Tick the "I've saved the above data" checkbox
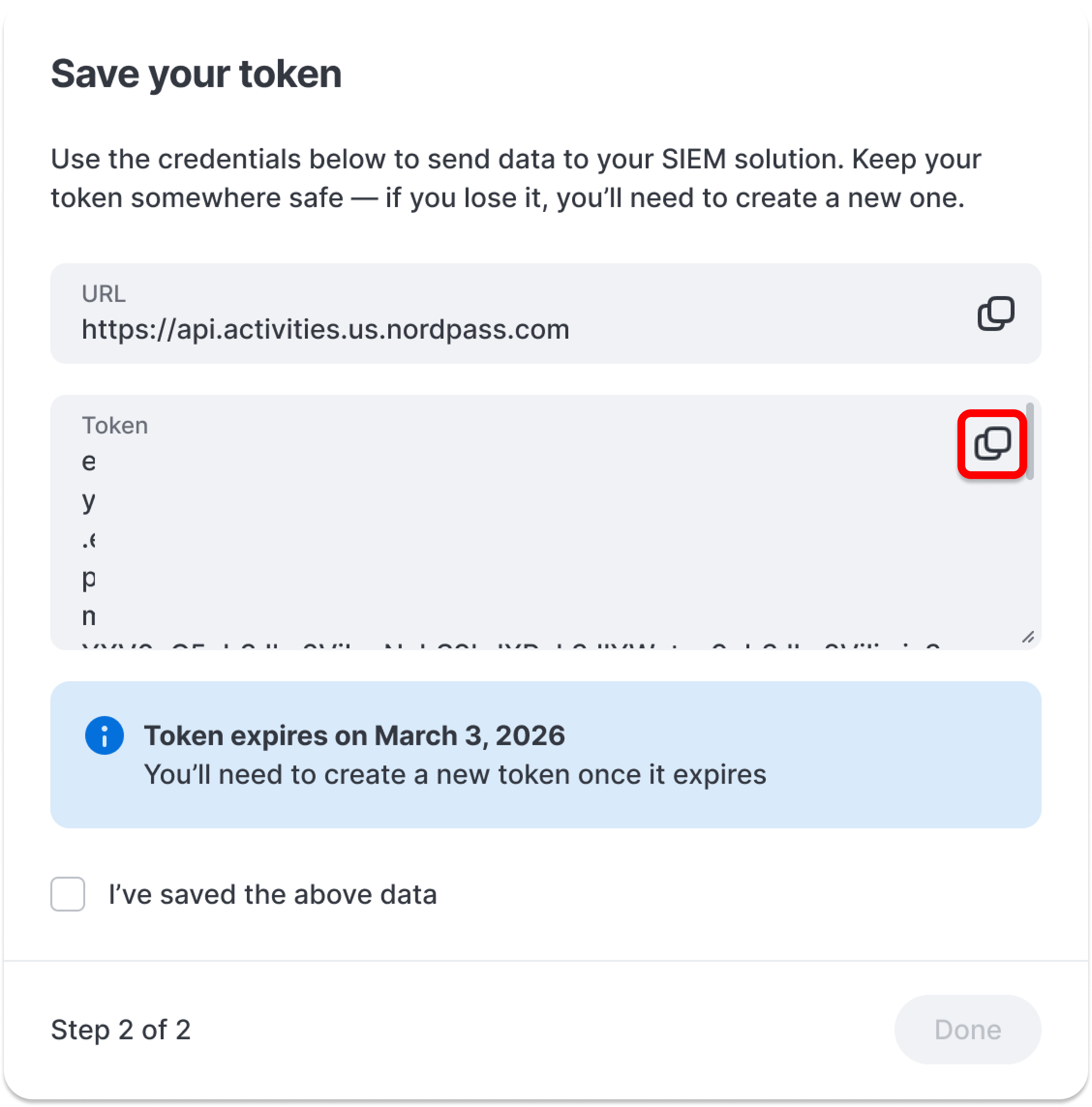The height and width of the screenshot is (1107, 1092). click(68, 894)
